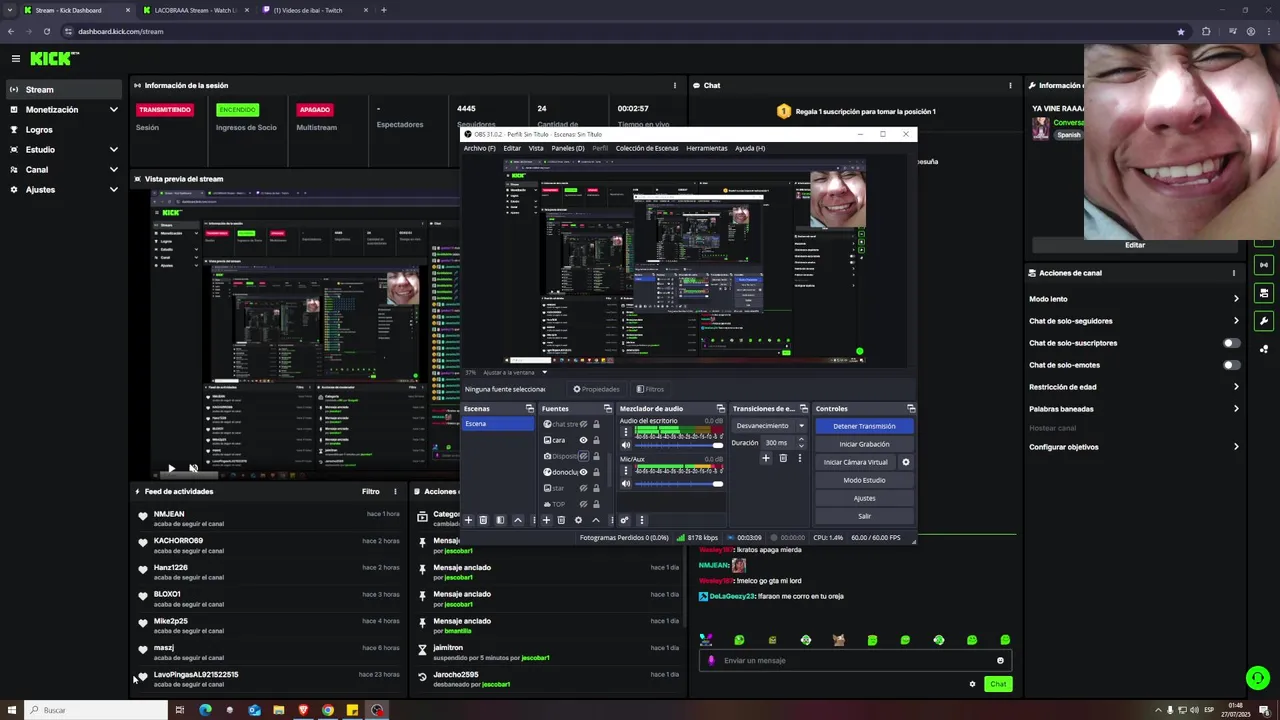Open Chat de solo-seguidores options
The image size is (1280, 720).
tap(1134, 321)
